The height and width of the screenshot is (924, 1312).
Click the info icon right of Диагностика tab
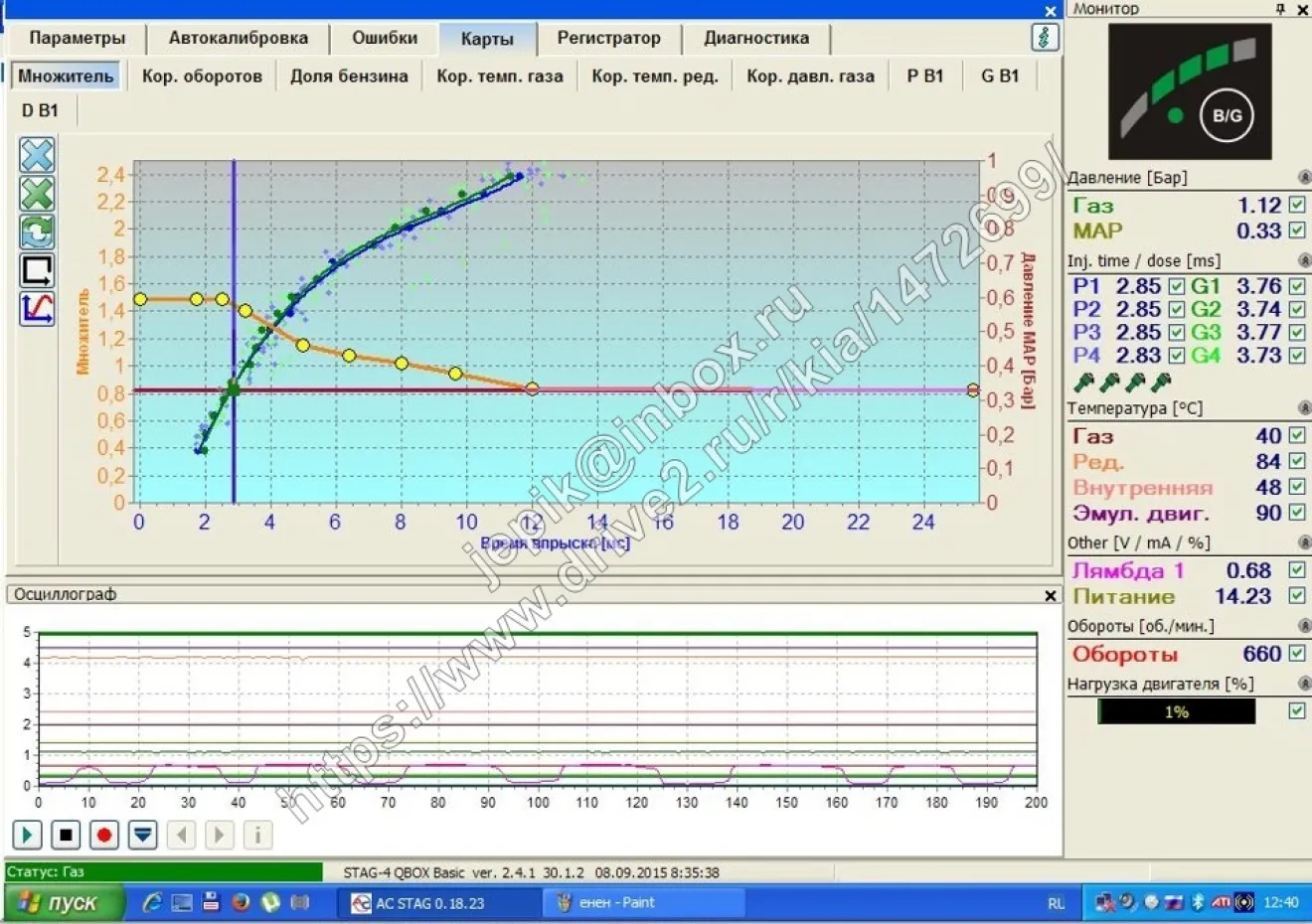pyautogui.click(x=1044, y=38)
